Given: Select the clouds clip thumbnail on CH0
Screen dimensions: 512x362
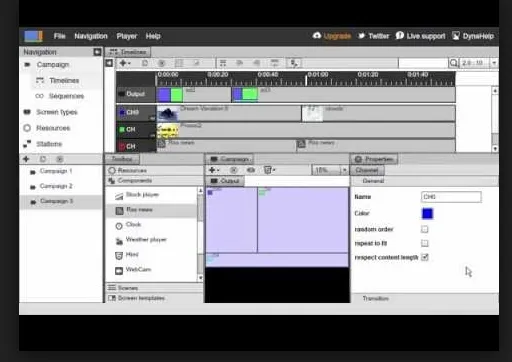Looking at the screenshot, I should (x=312, y=113).
